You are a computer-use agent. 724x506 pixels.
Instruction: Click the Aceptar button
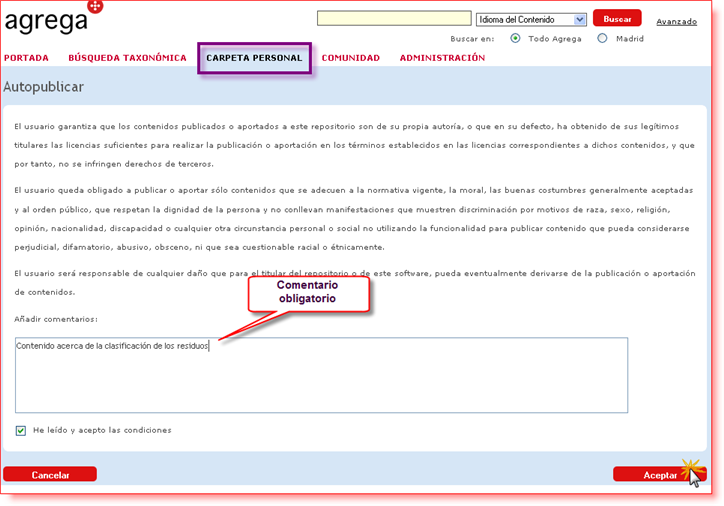point(660,475)
